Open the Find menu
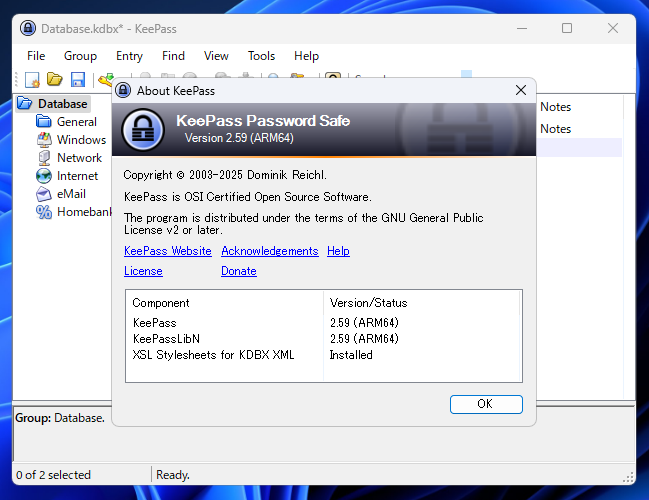The image size is (649, 500). pos(173,56)
